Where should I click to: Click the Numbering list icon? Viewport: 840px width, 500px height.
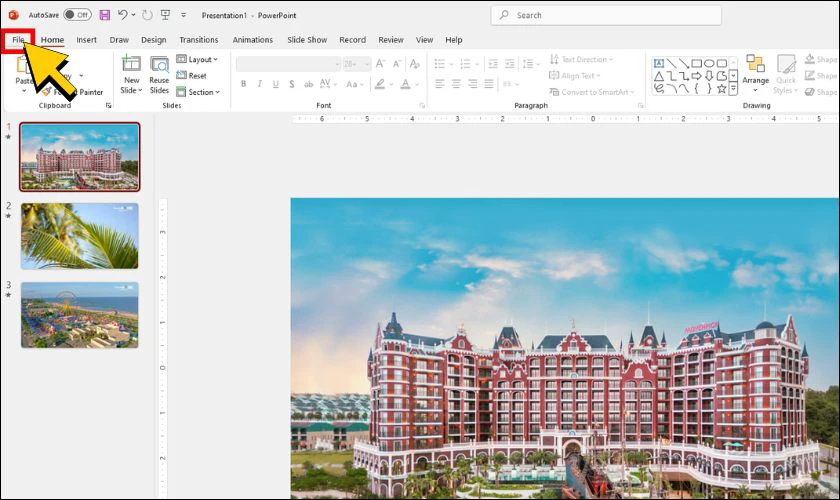coord(466,64)
